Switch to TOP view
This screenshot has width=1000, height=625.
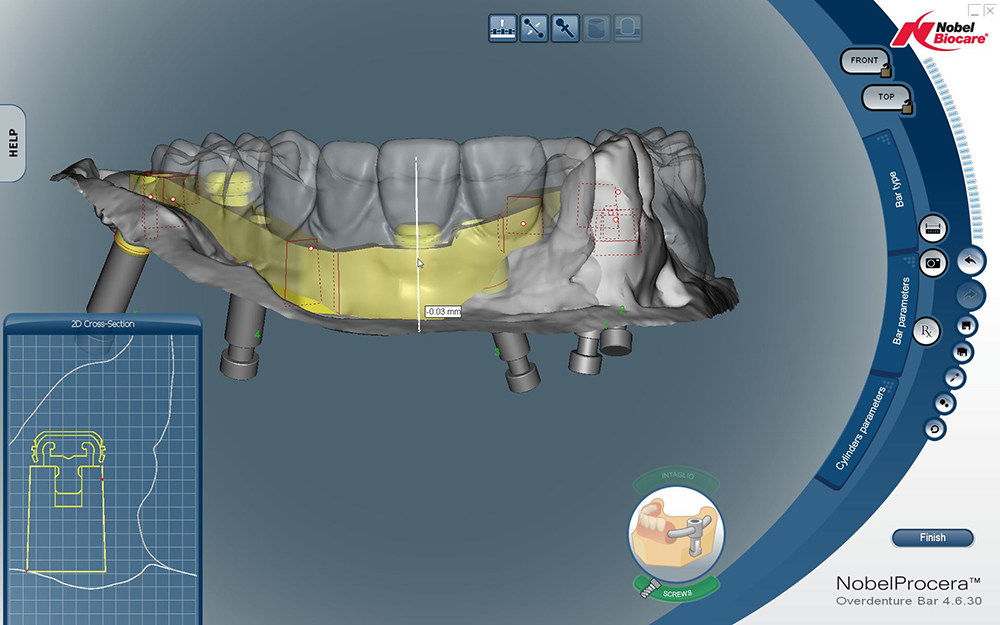(885, 97)
